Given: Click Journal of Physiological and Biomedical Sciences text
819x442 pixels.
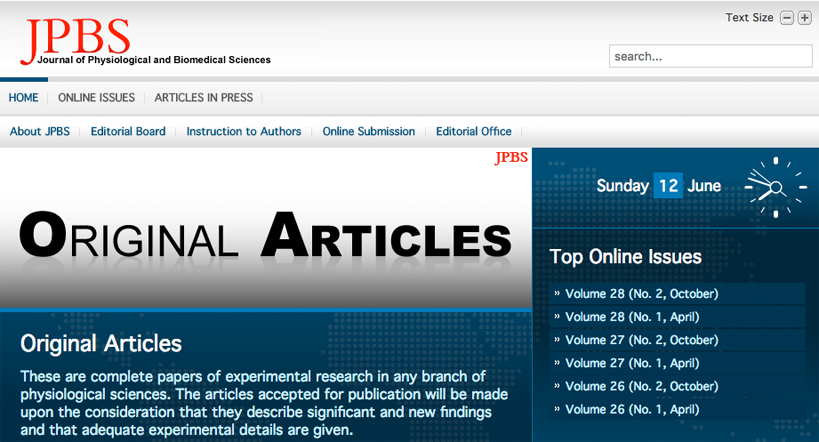Looking at the screenshot, I should (x=154, y=60).
